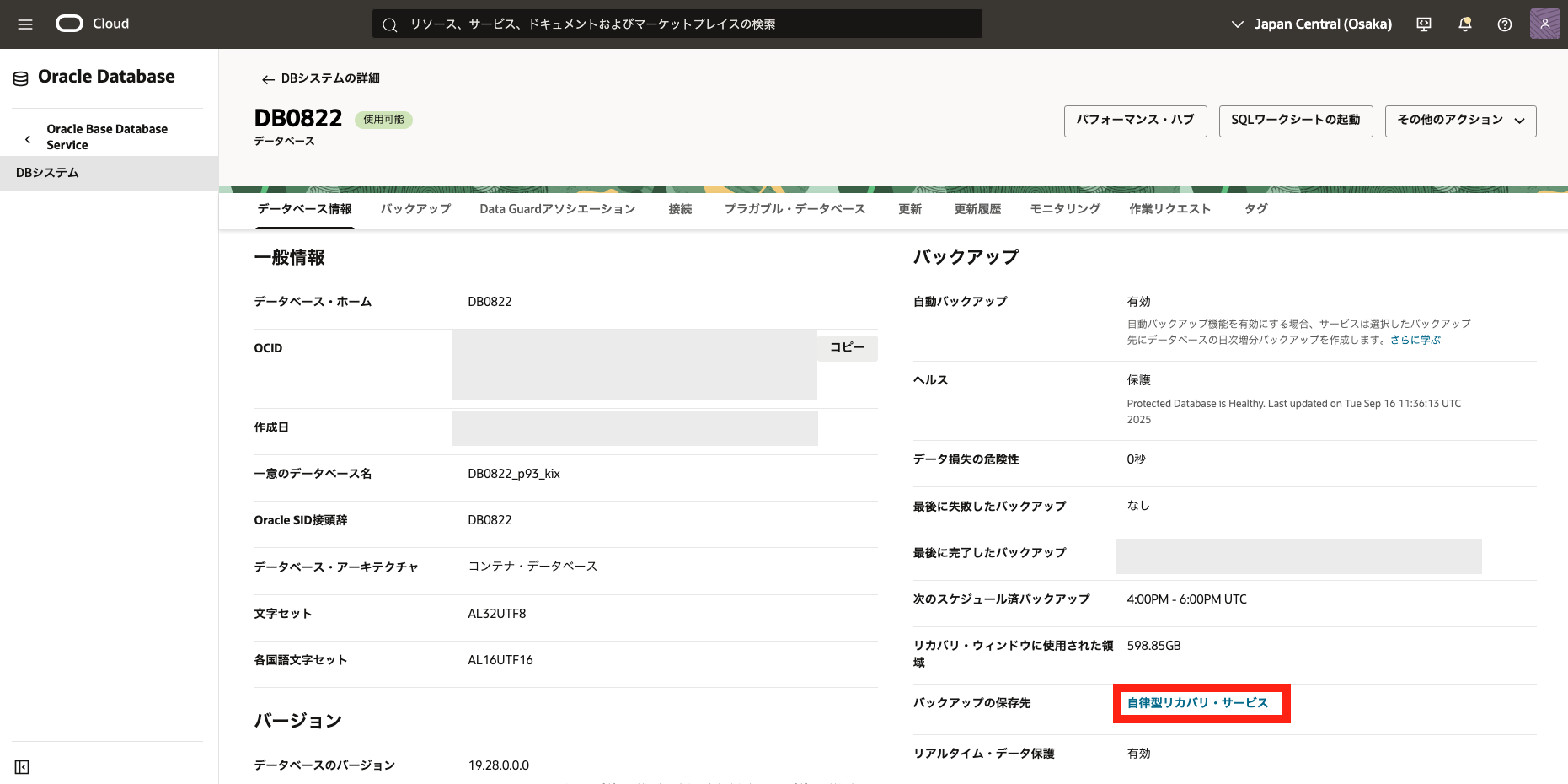Expand the Japan Central (Osaka) region selector
The height and width of the screenshot is (784, 1568).
pos(1311,24)
